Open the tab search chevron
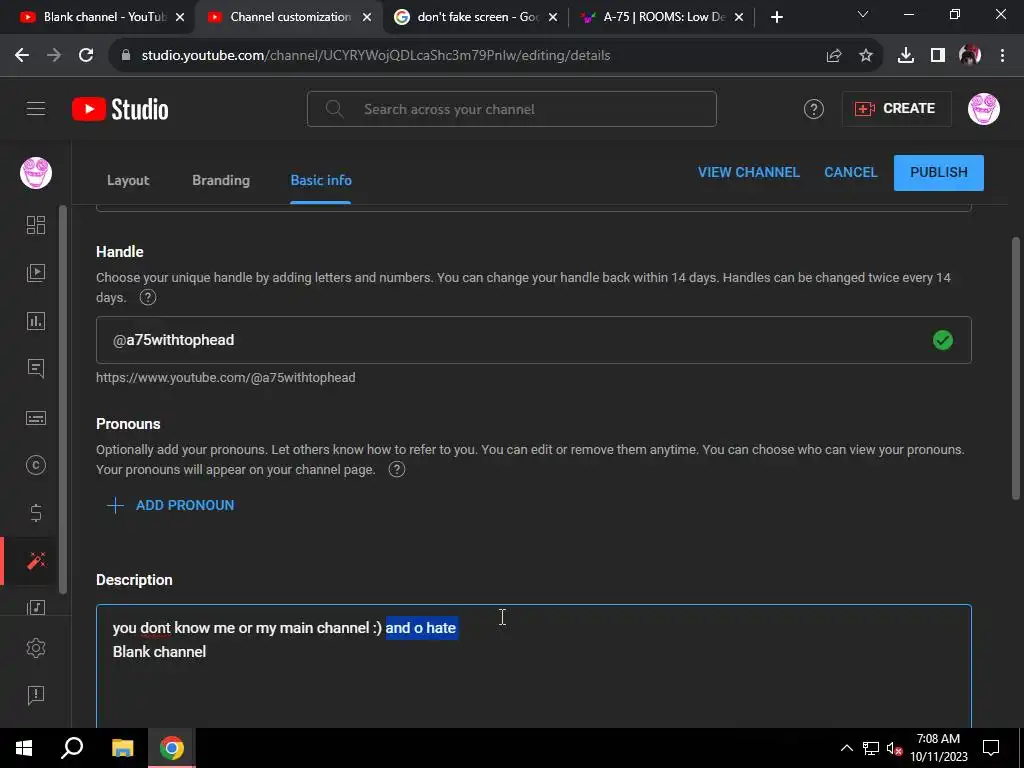 (x=863, y=14)
